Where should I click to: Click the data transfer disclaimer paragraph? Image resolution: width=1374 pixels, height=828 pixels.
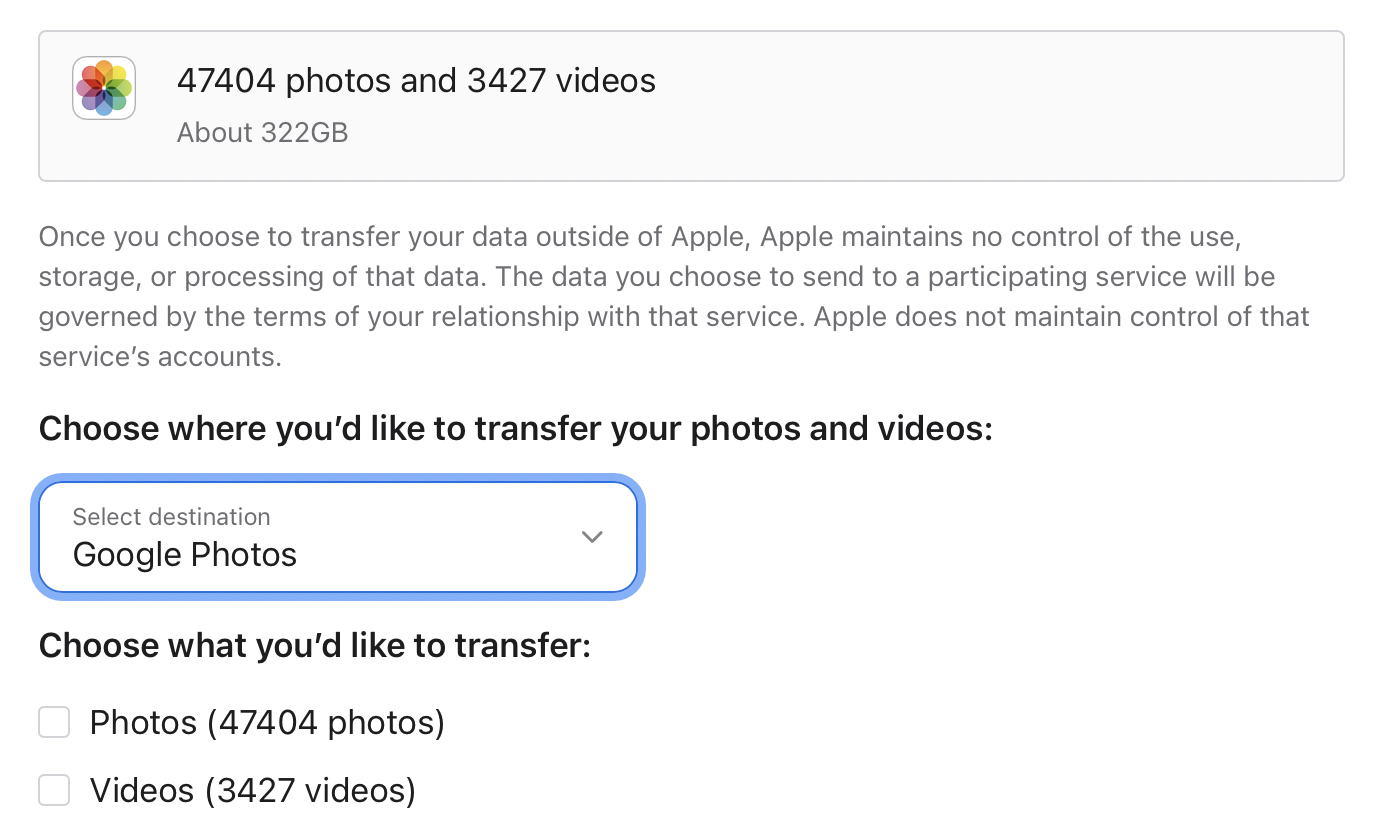tap(674, 297)
